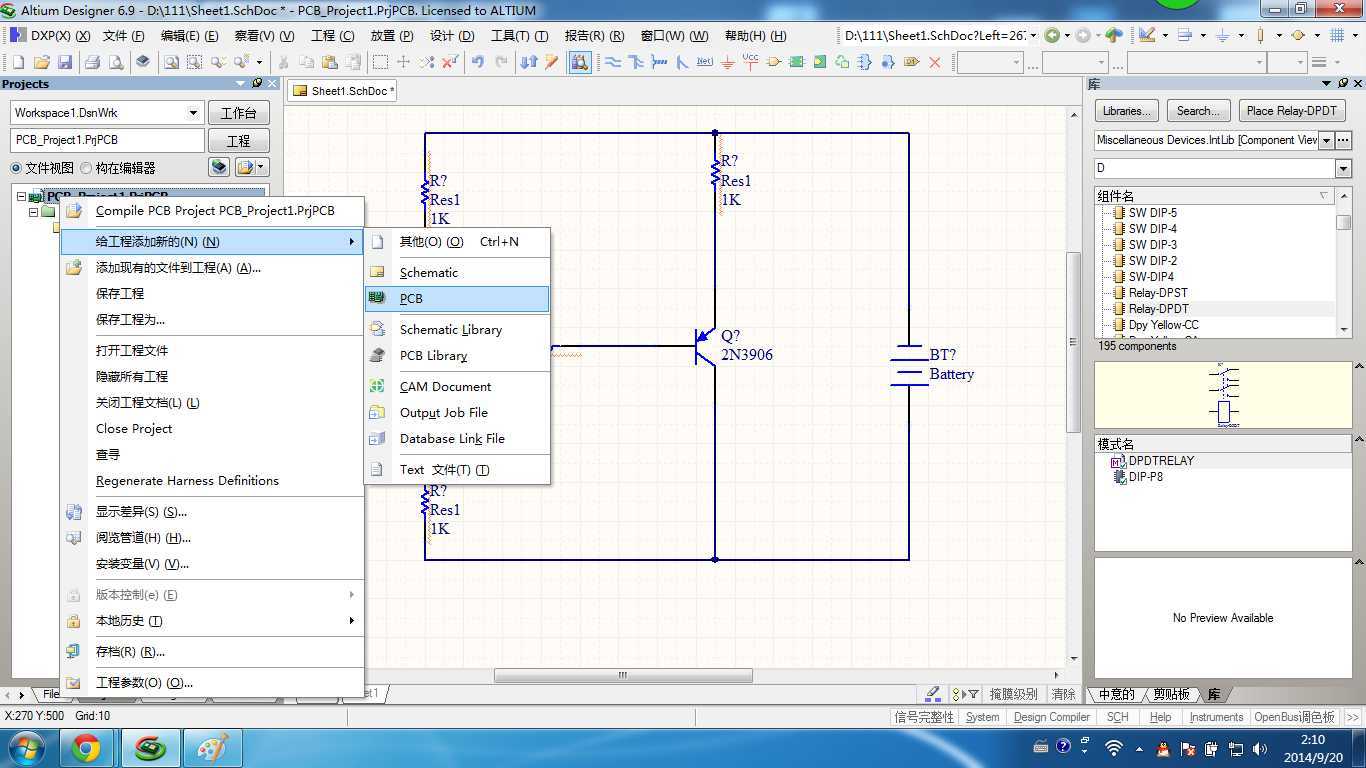Place a net label
The height and width of the screenshot is (768, 1366).
[705, 62]
